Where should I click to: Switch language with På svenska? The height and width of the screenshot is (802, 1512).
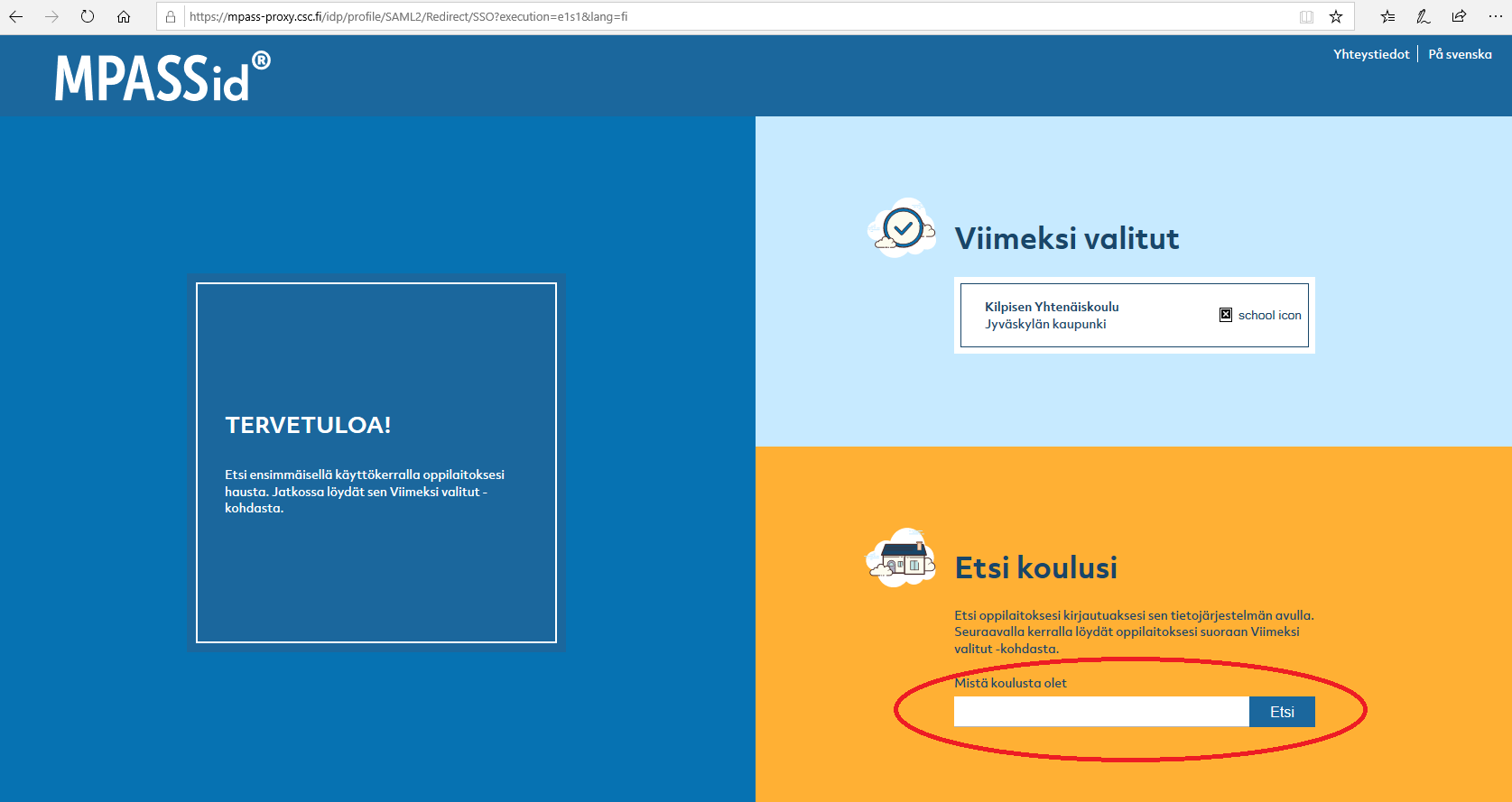pyautogui.click(x=1460, y=54)
